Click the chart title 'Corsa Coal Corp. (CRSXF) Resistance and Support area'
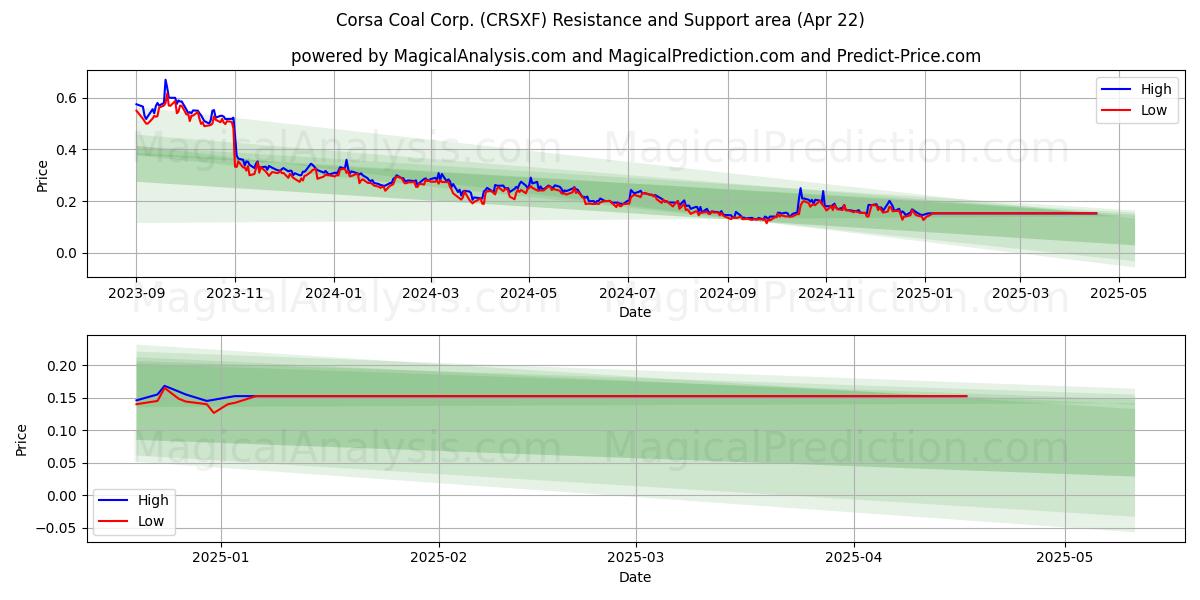This screenshot has width=1200, height=600. pos(600,20)
